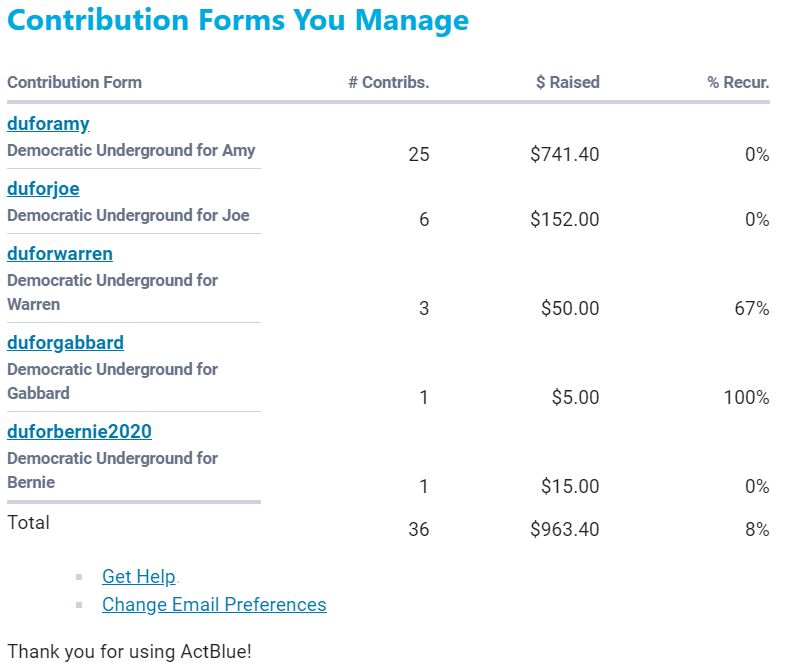This screenshot has height=672, width=789.
Task: Select the duforbernie2020 form link
Action: 79,432
